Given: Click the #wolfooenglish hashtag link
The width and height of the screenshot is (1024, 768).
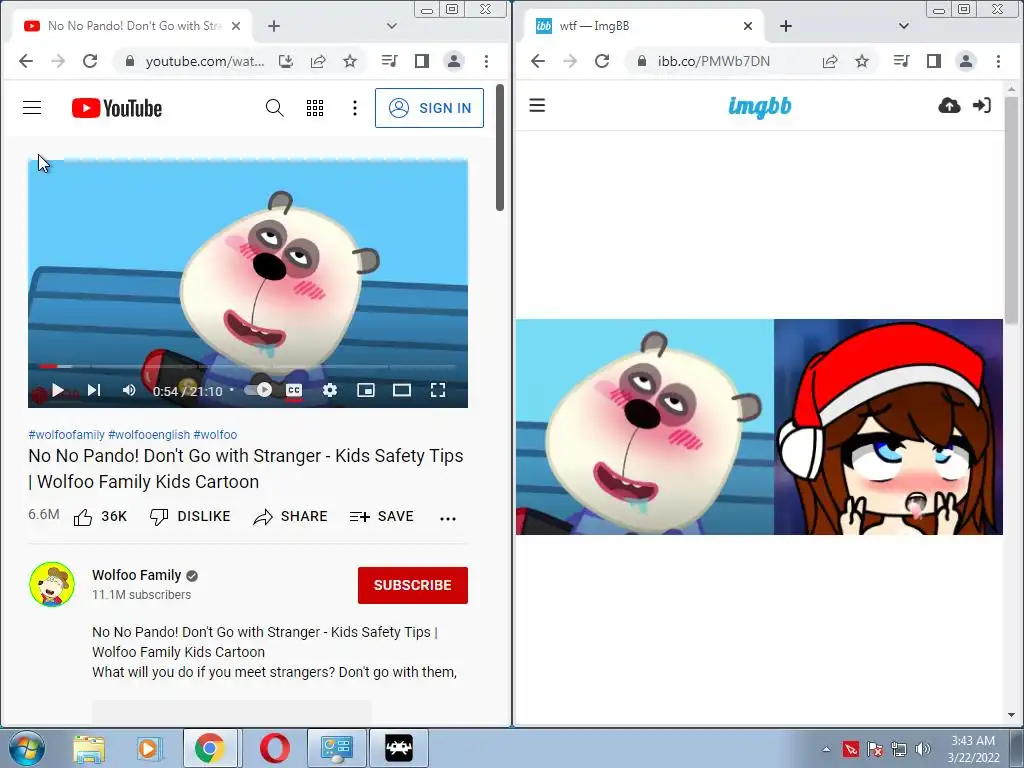Looking at the screenshot, I should pos(149,434).
